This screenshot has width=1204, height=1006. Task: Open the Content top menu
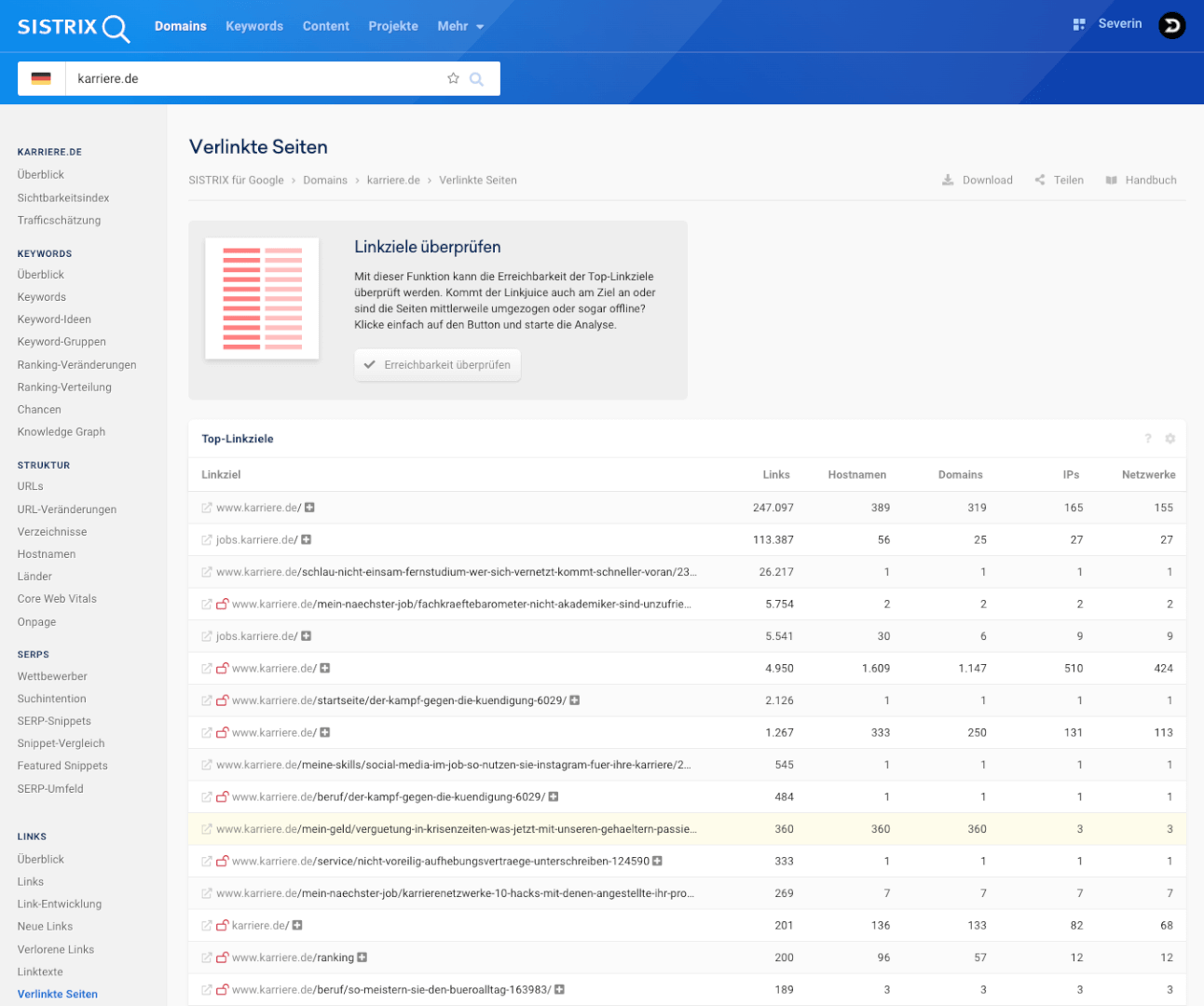click(x=325, y=26)
